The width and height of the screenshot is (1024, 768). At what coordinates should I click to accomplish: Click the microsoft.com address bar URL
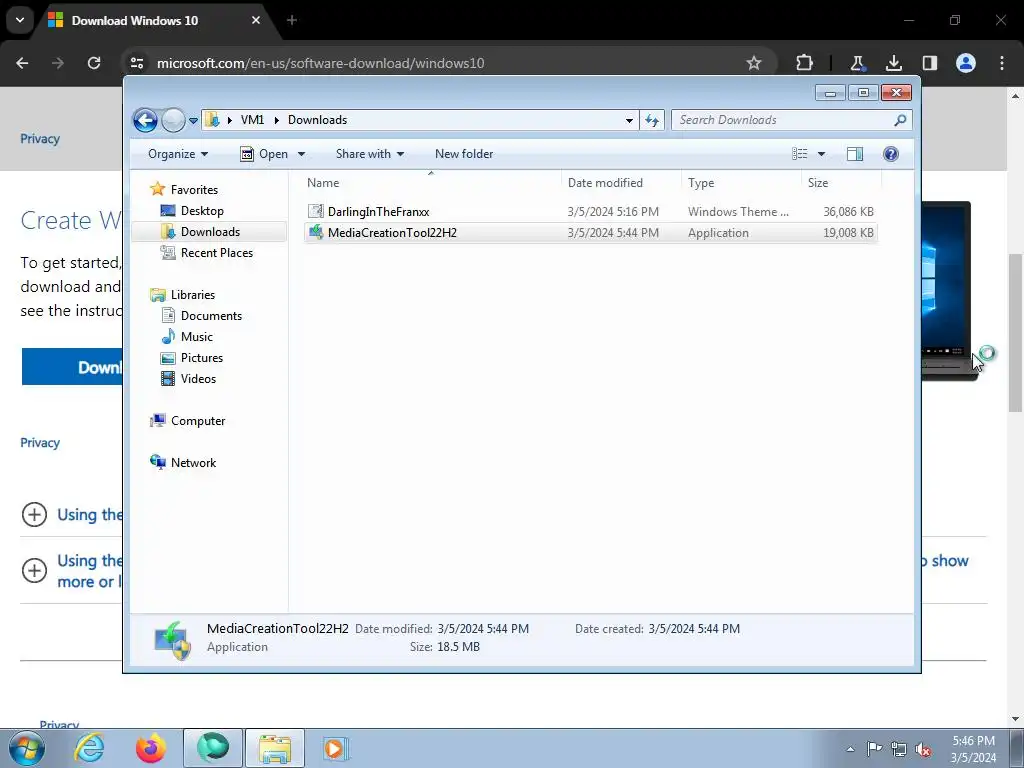click(x=321, y=63)
